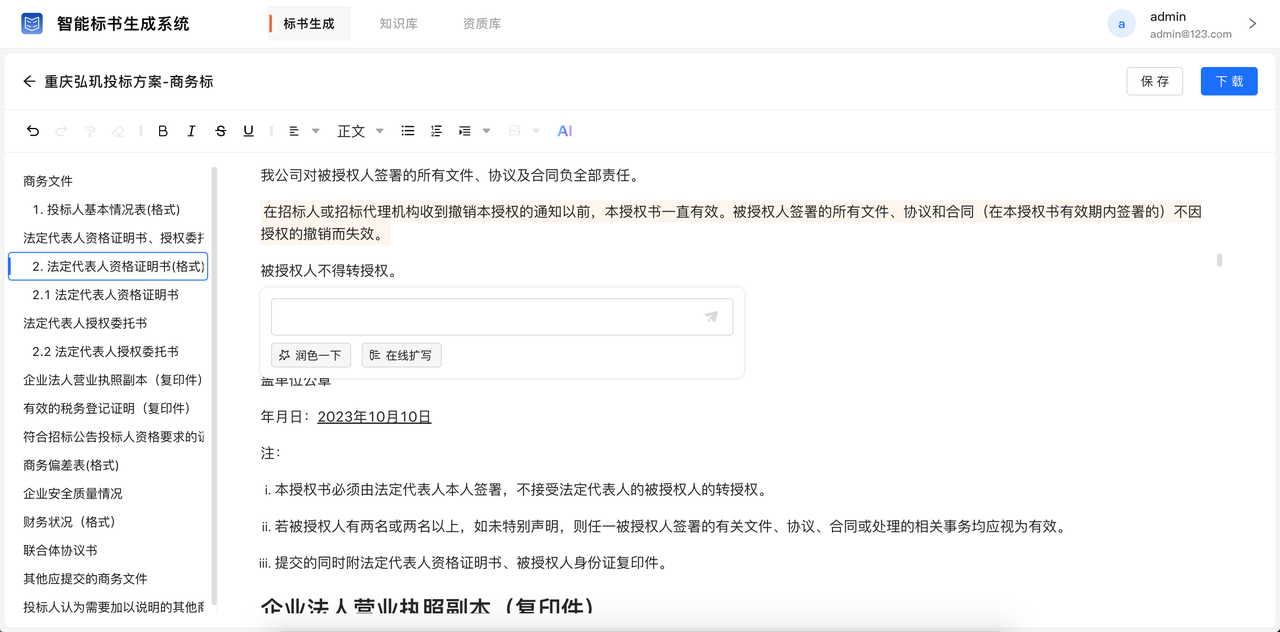
Task: Click the outline panel scrollbar
Action: (x=214, y=387)
